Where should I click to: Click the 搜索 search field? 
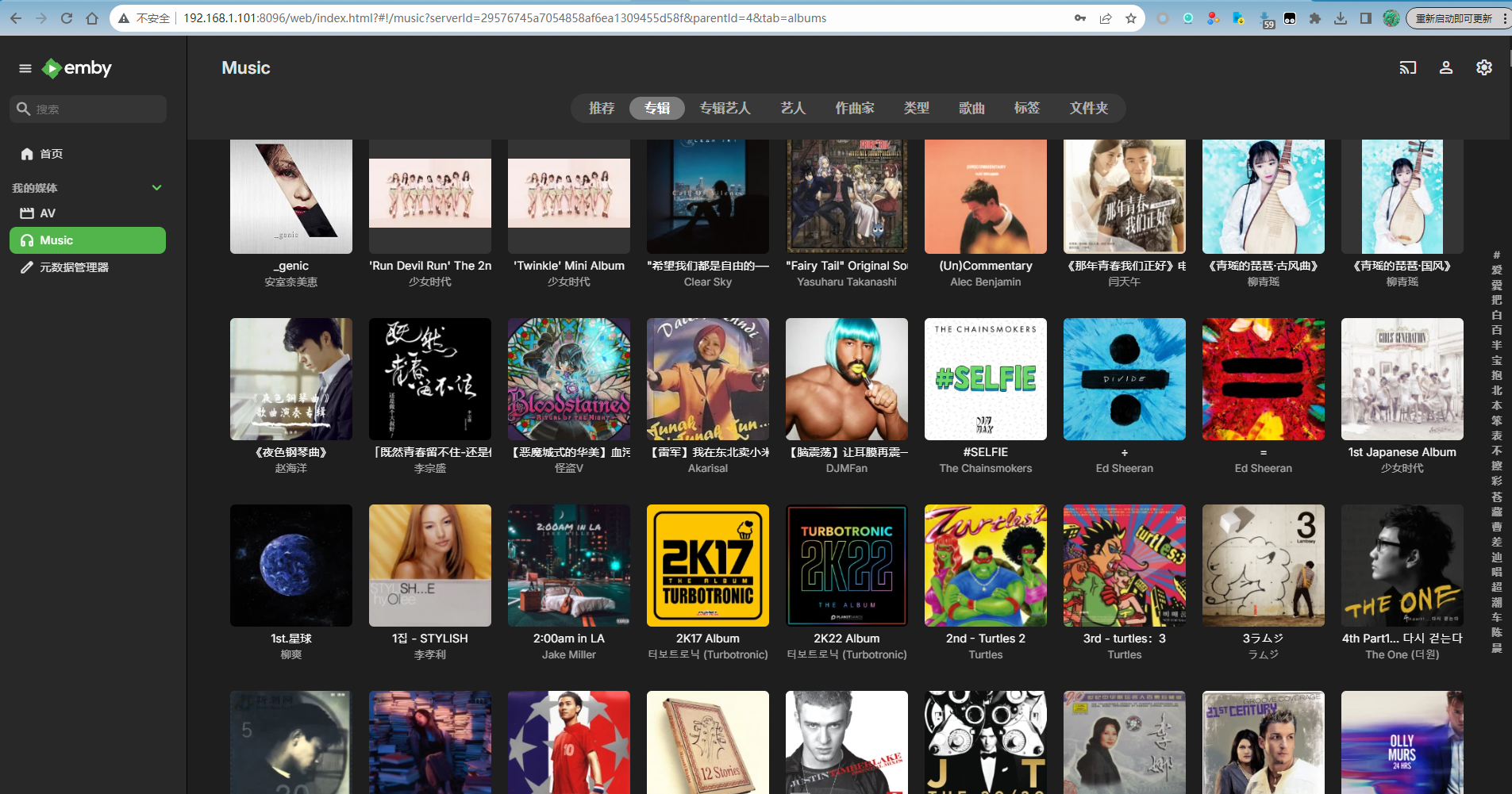click(88, 109)
